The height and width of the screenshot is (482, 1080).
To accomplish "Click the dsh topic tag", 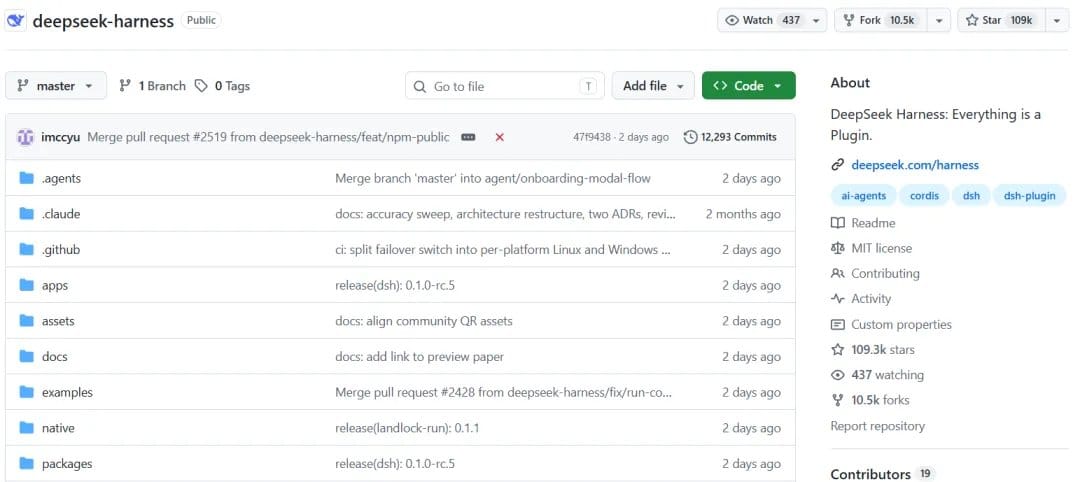I will pos(971,196).
